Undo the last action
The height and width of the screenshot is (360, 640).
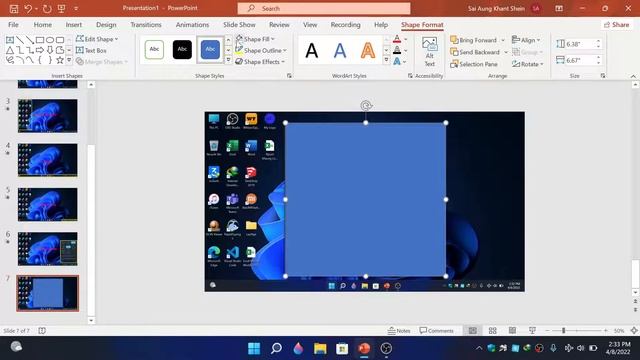pos(28,8)
